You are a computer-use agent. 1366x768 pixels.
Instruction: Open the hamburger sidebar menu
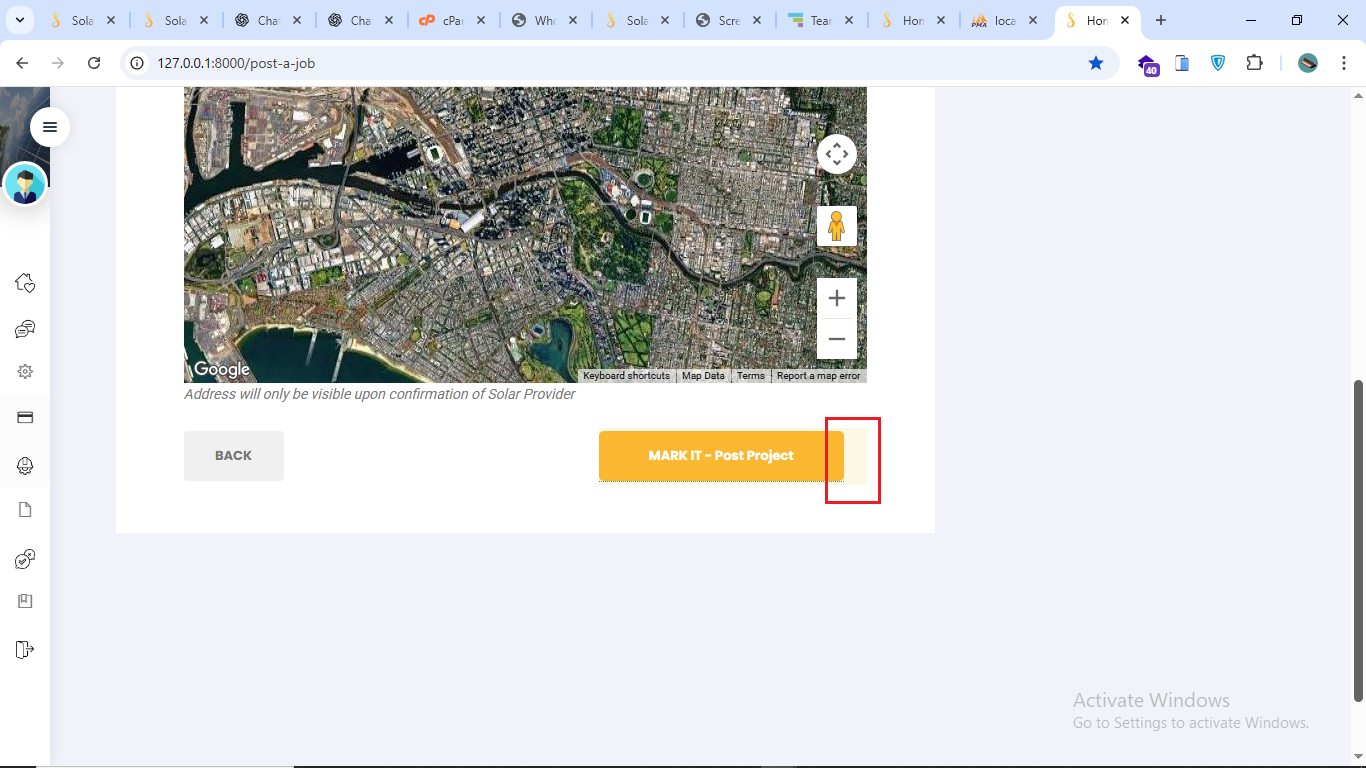click(x=50, y=127)
